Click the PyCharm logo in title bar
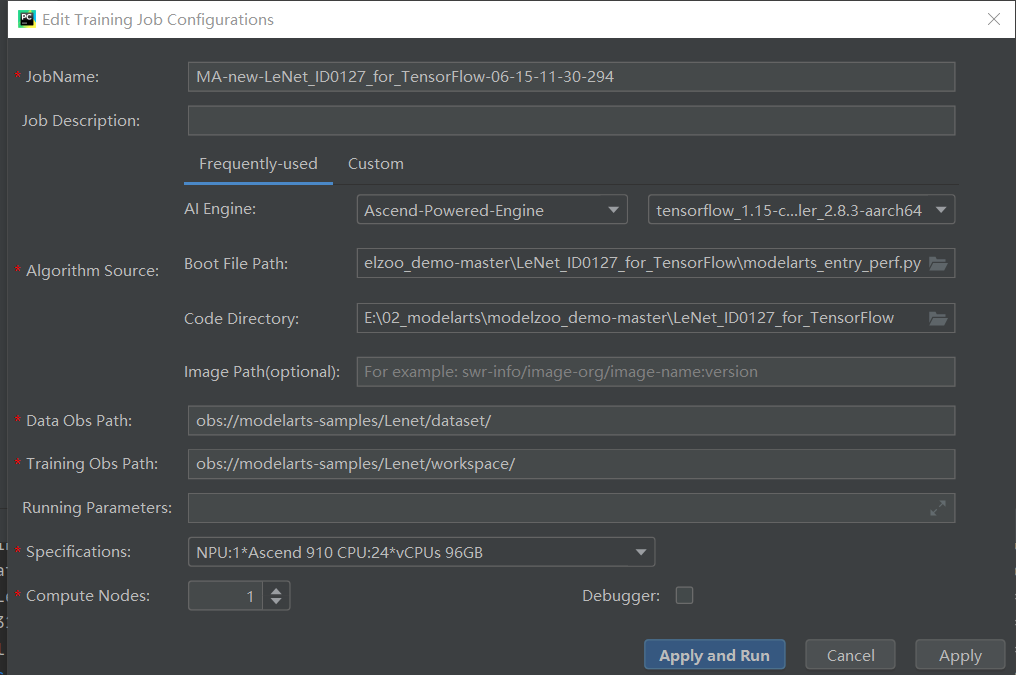This screenshot has height=675, width=1016. pyautogui.click(x=27, y=19)
